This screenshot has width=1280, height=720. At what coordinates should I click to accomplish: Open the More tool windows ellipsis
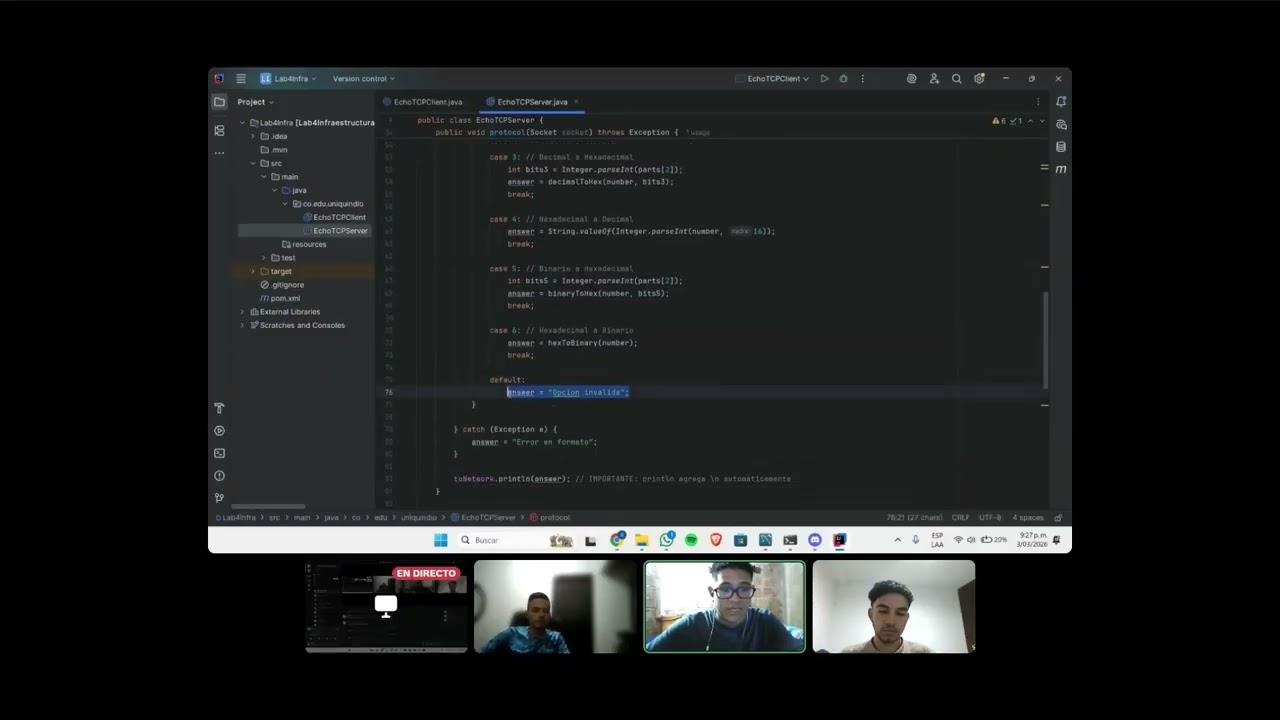click(x=219, y=153)
